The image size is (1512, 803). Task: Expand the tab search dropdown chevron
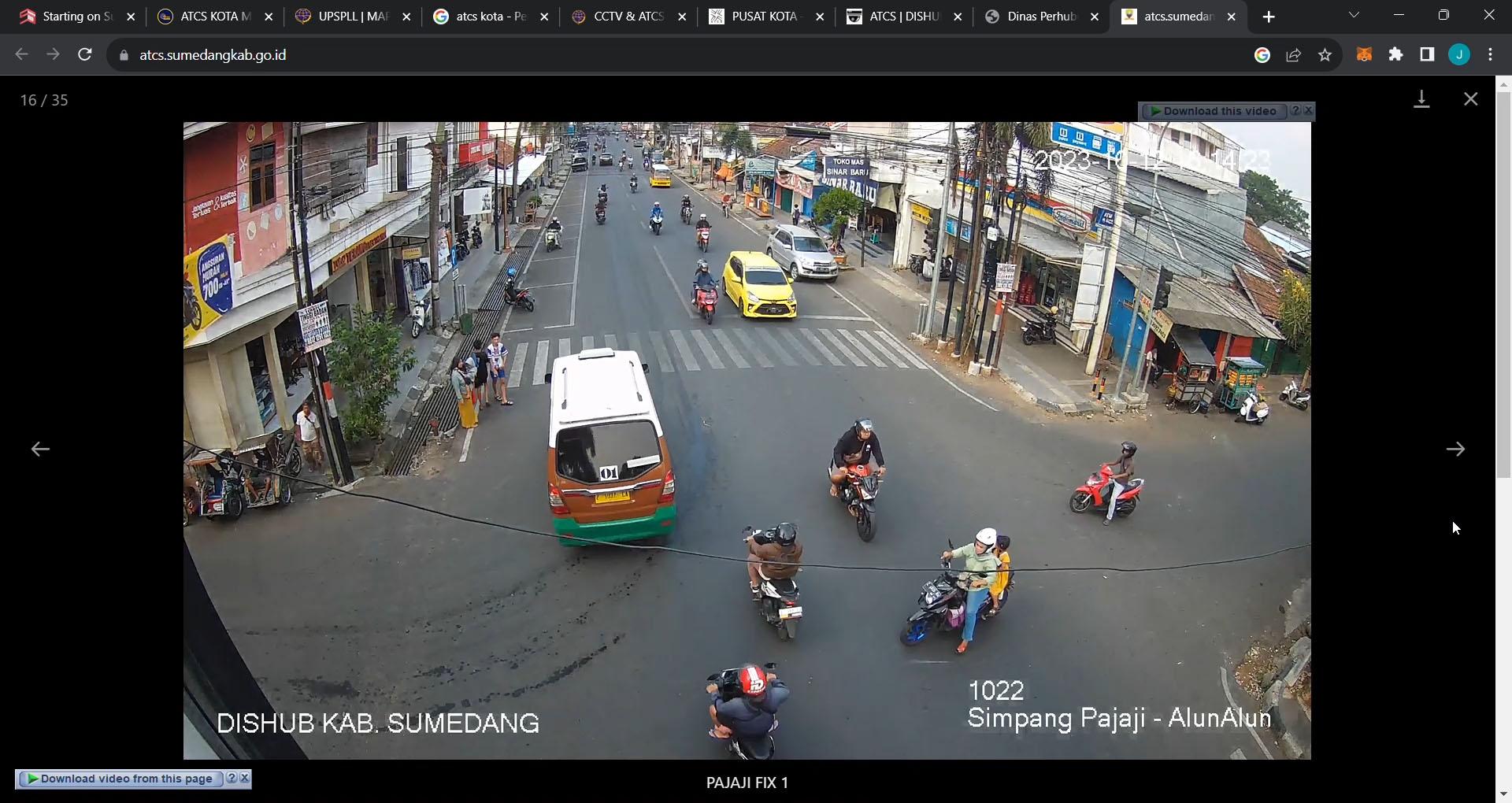point(1354,15)
